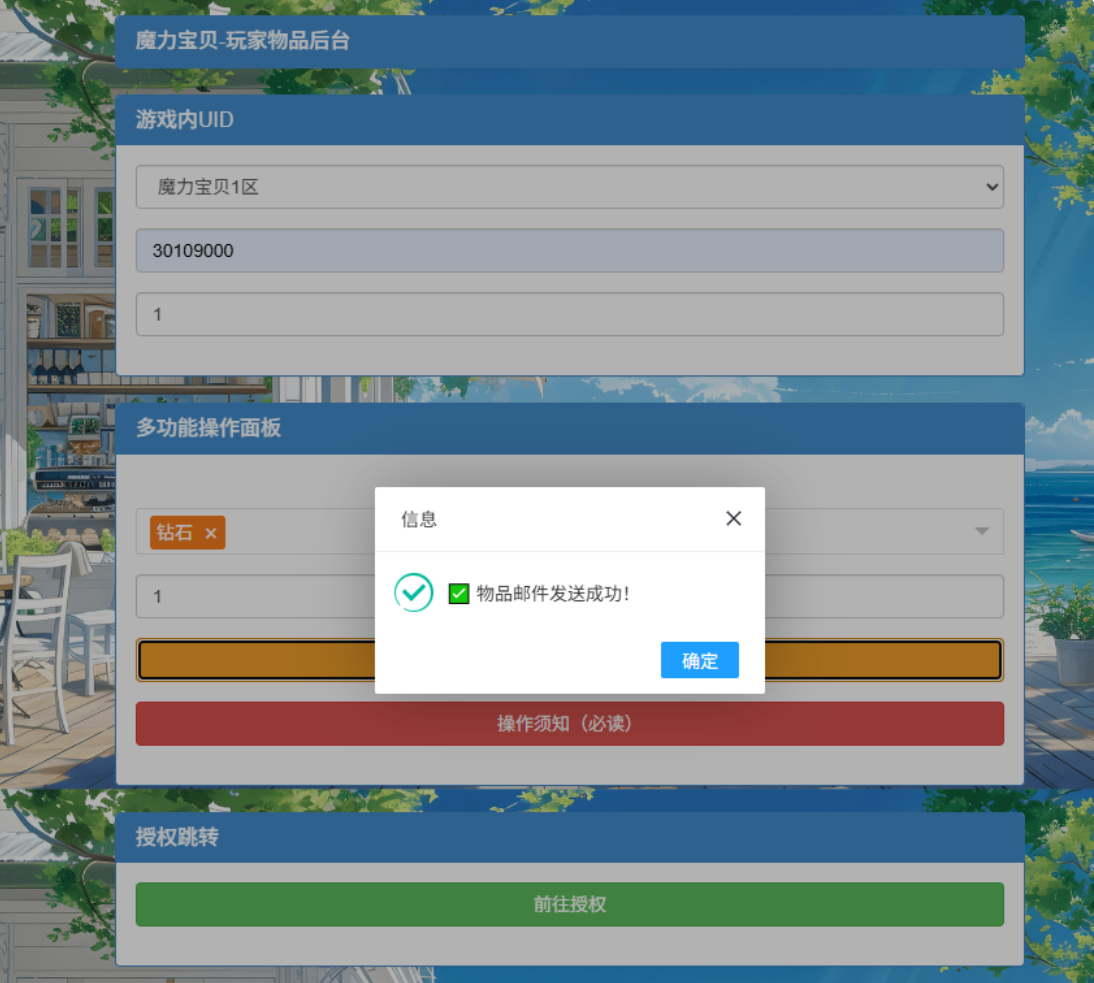Click the 信息 dialog title text
1094x983 pixels.
(x=419, y=519)
